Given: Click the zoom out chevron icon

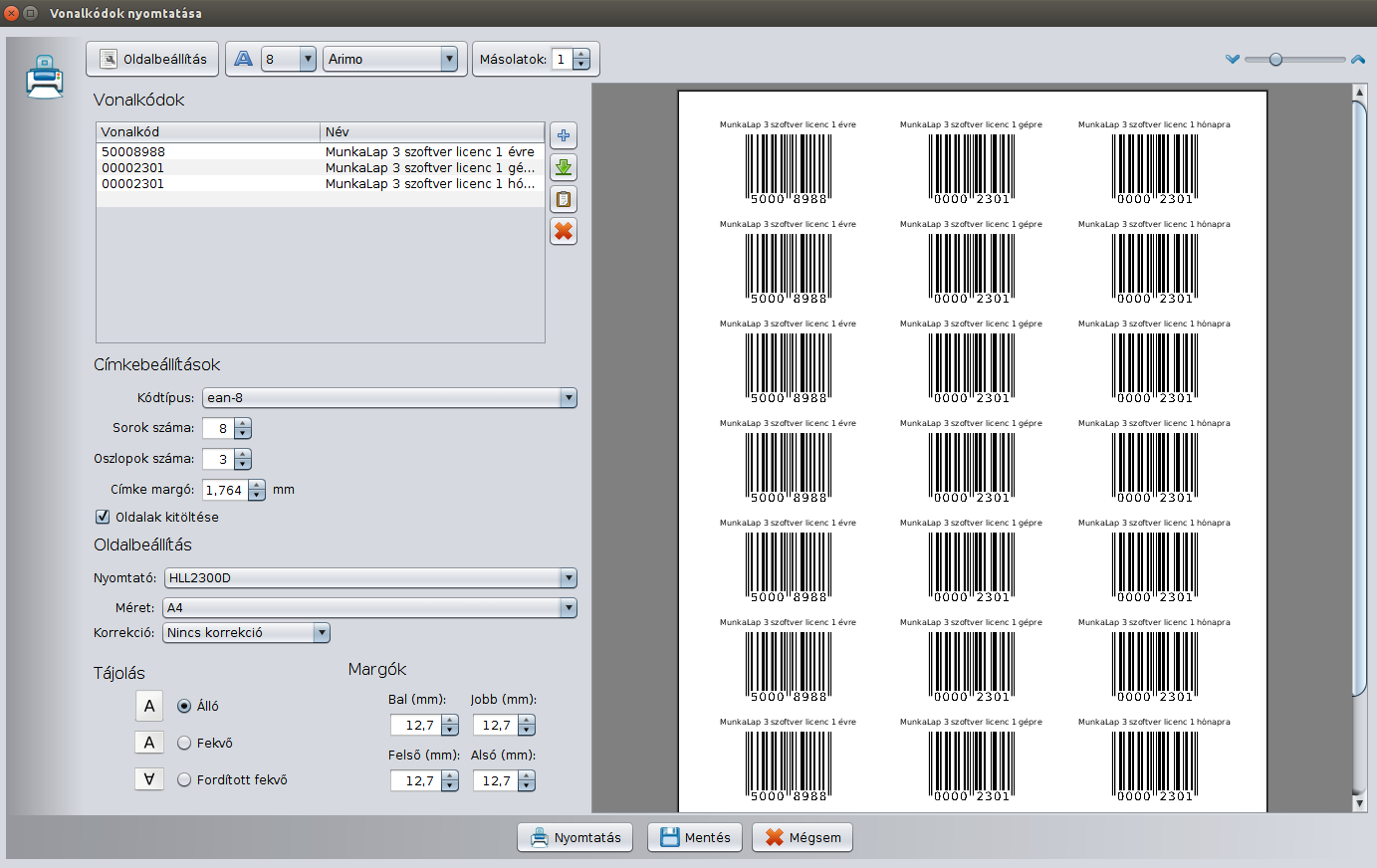Looking at the screenshot, I should 1233,60.
